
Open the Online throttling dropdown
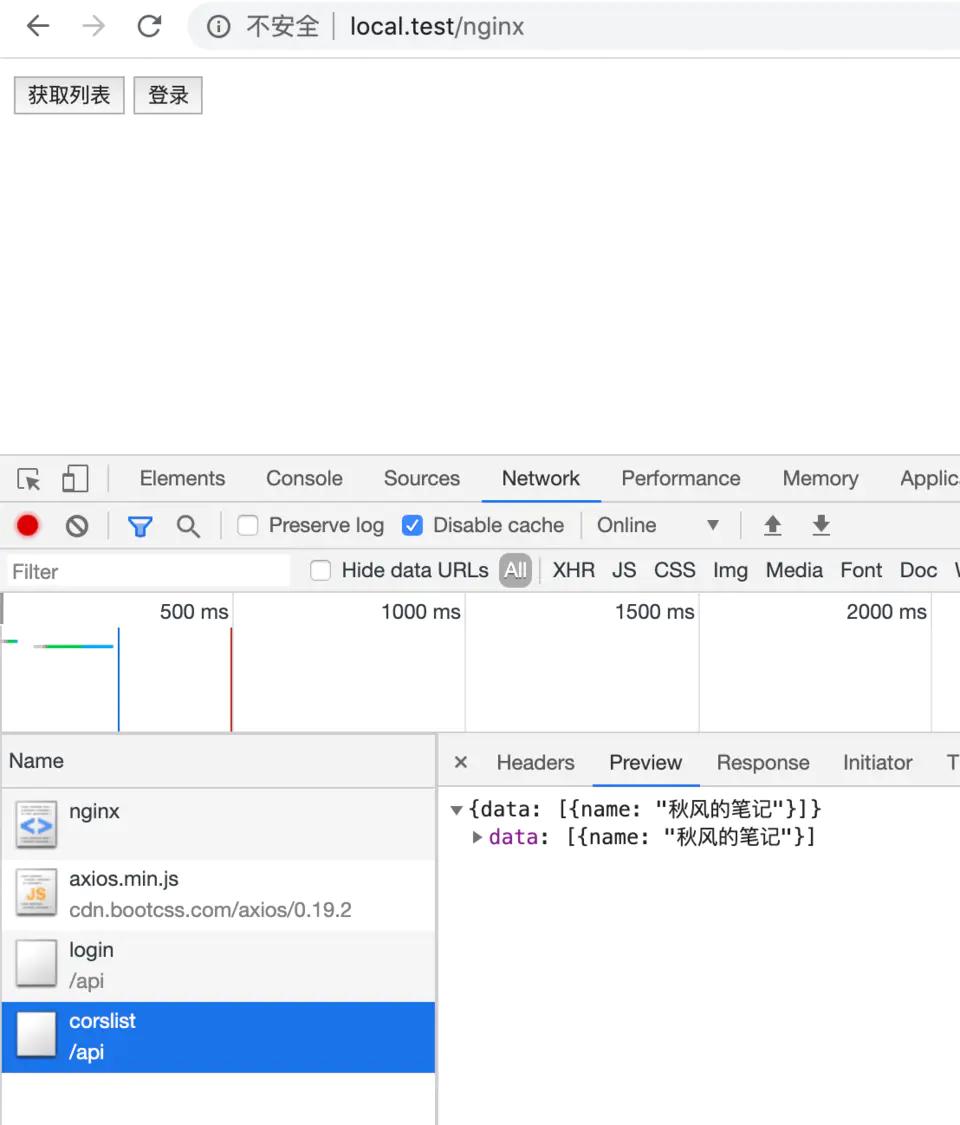(712, 525)
